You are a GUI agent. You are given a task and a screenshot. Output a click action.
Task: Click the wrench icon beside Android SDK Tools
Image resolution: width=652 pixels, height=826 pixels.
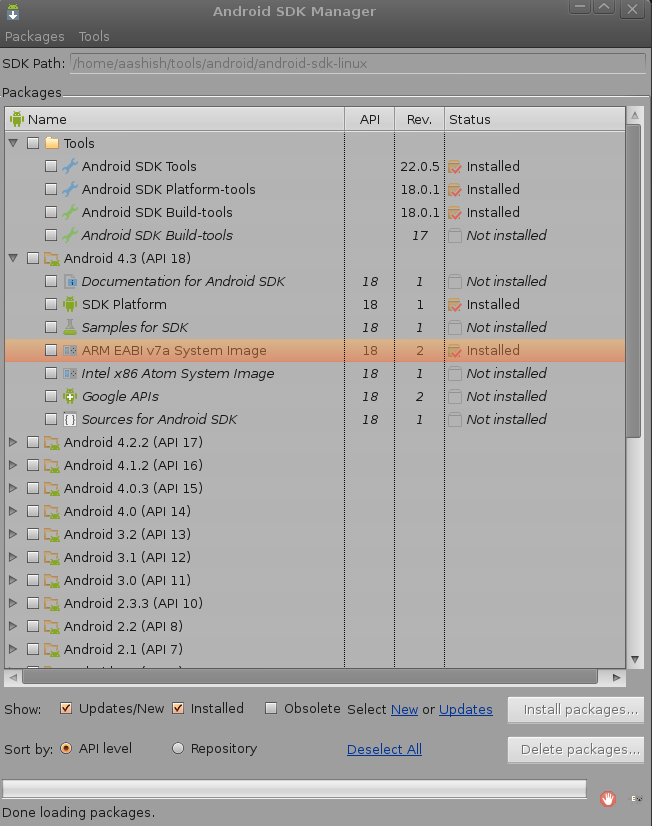tap(70, 166)
